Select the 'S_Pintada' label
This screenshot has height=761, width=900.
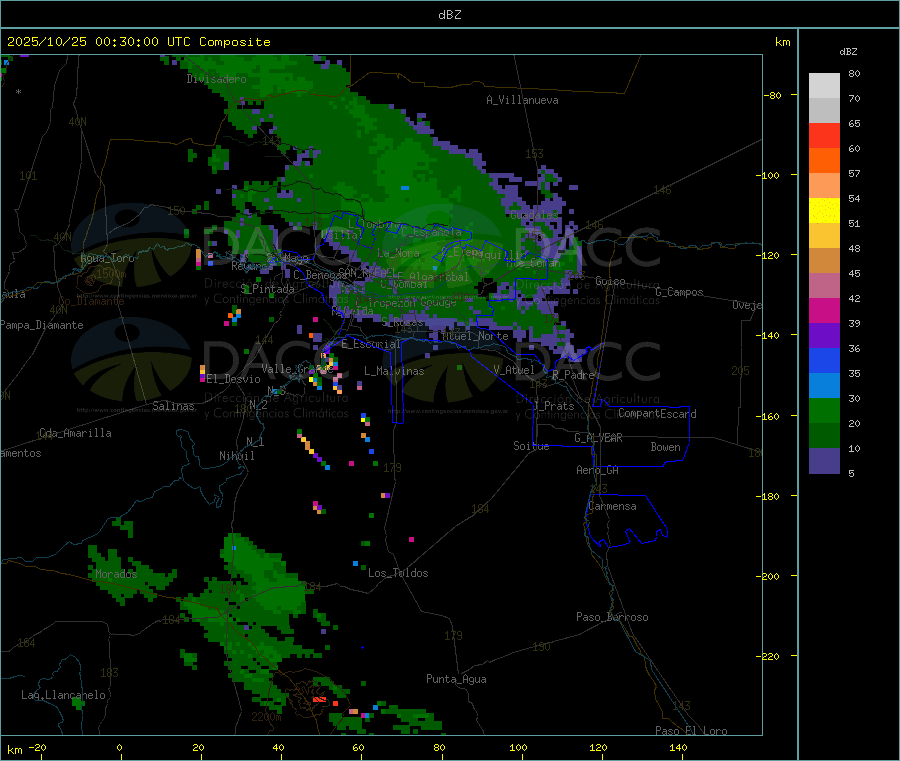(267, 289)
